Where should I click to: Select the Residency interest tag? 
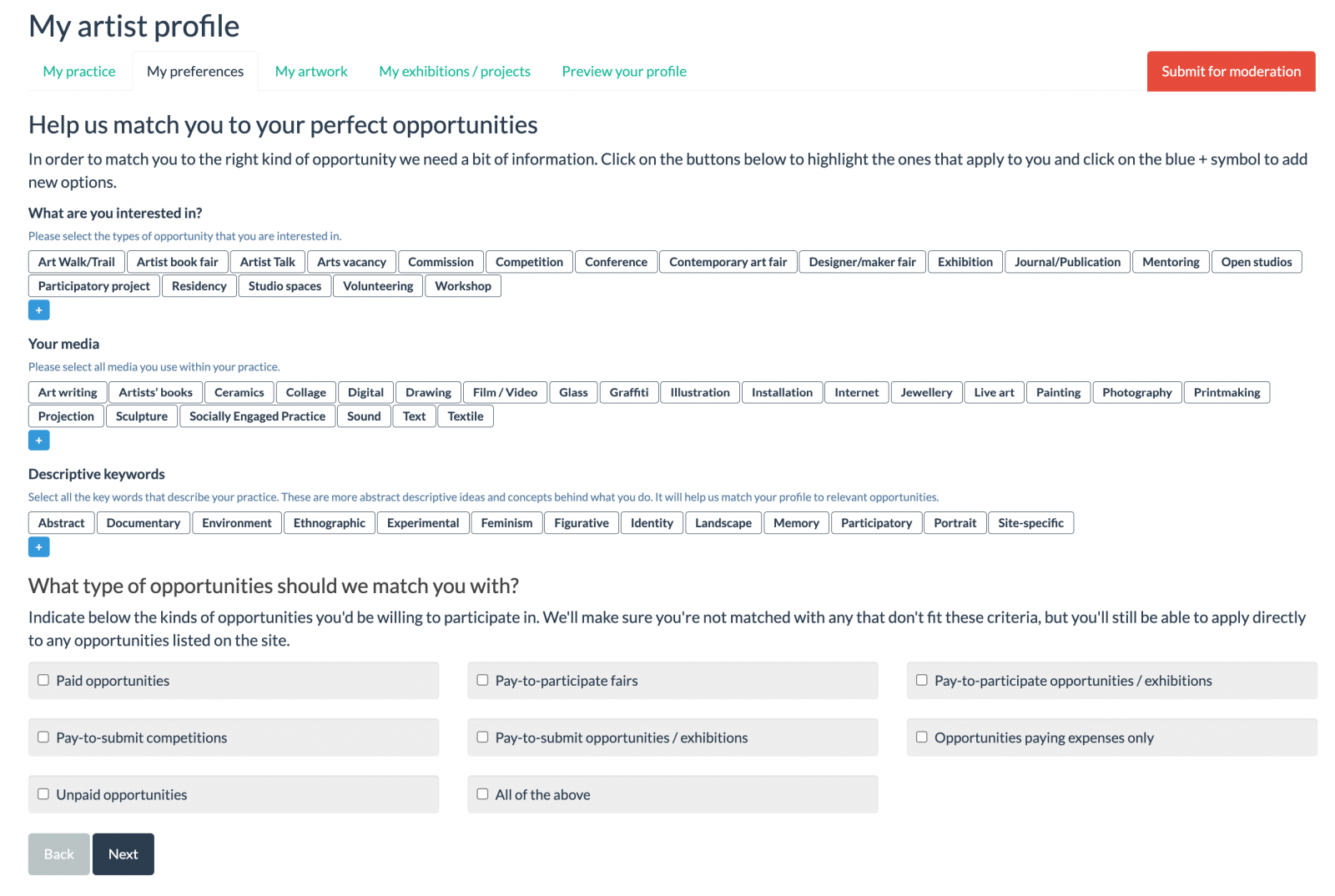199,286
